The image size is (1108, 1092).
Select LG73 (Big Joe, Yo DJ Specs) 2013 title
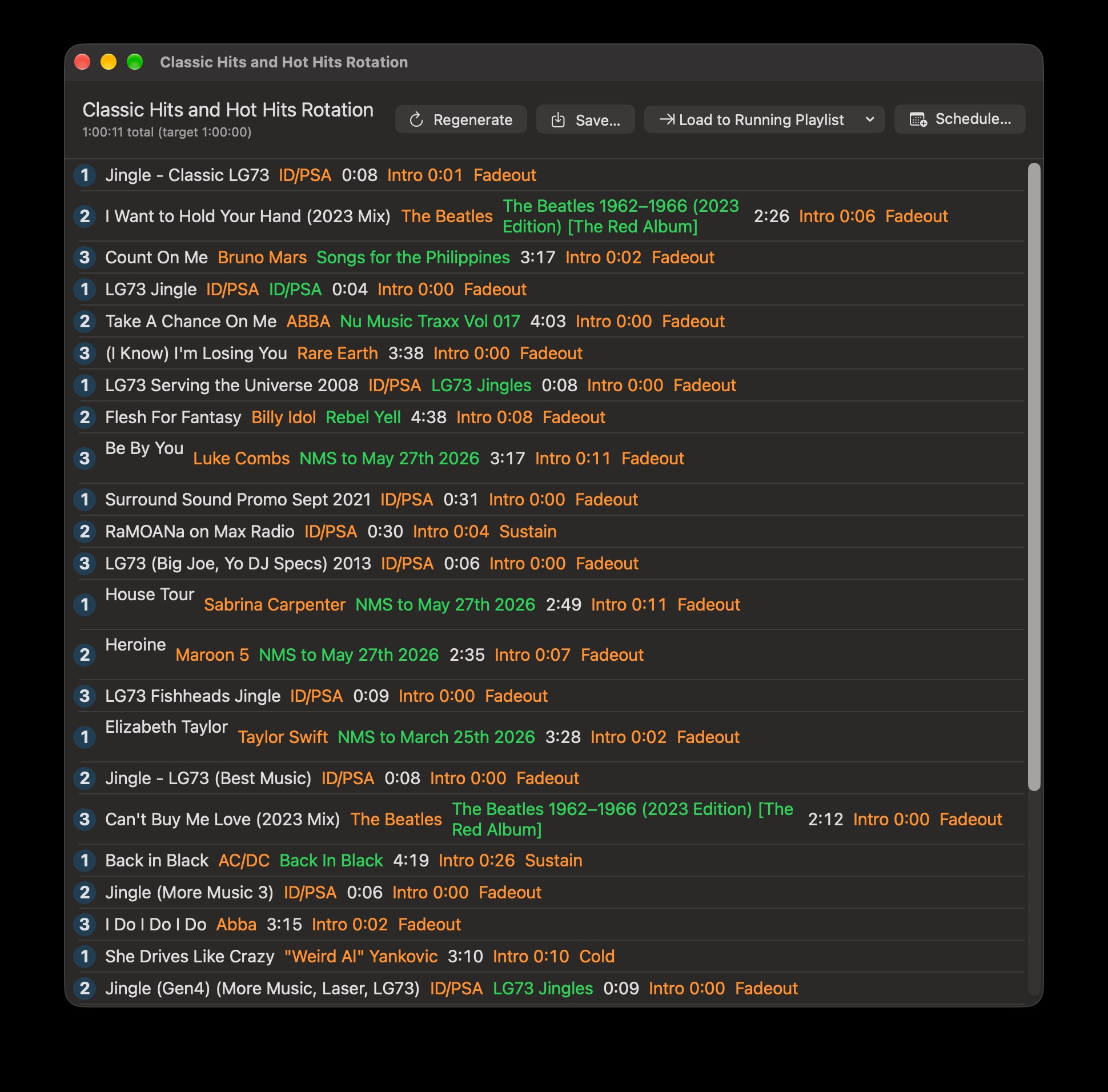(x=238, y=564)
